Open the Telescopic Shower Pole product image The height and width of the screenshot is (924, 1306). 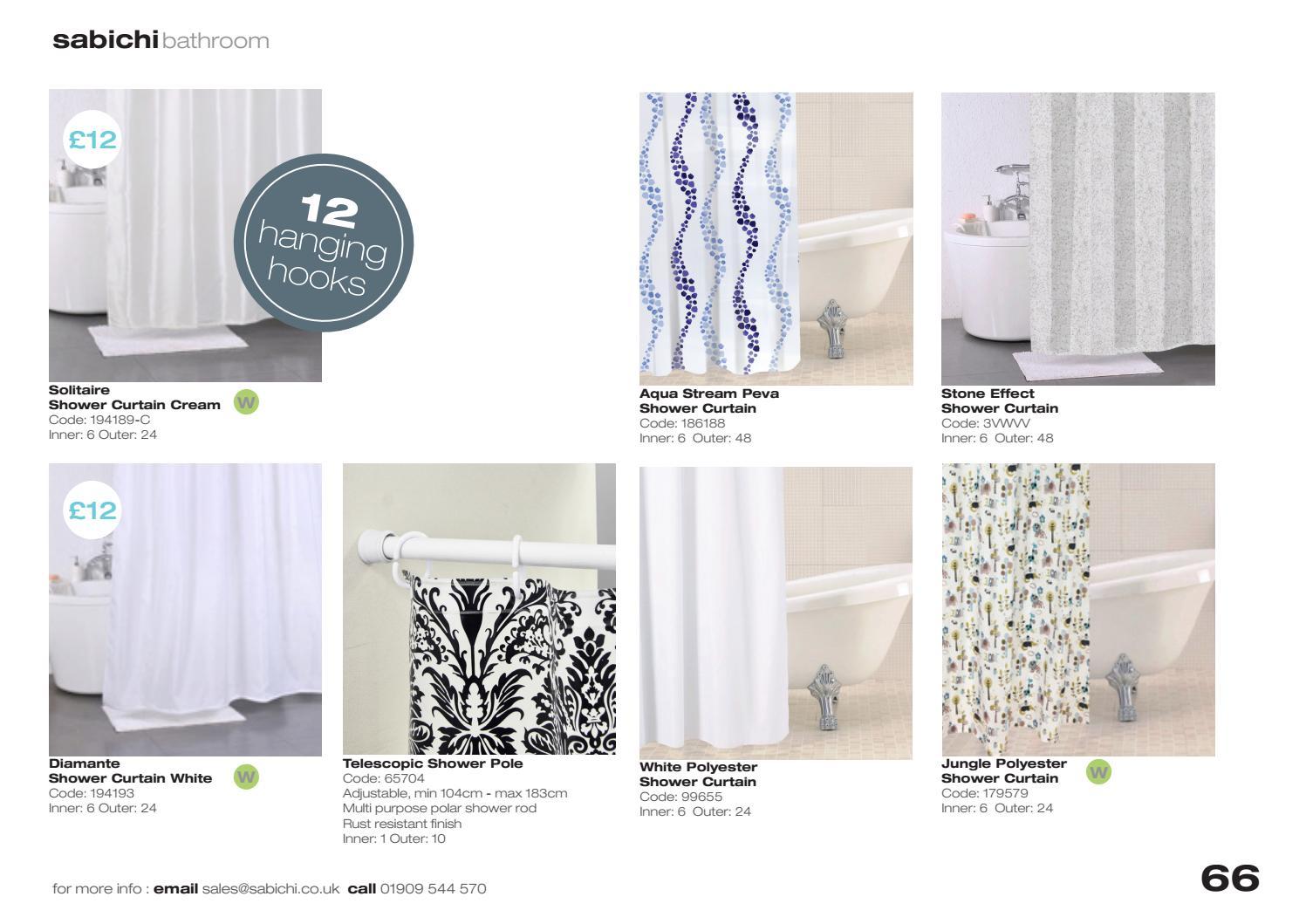[479, 608]
